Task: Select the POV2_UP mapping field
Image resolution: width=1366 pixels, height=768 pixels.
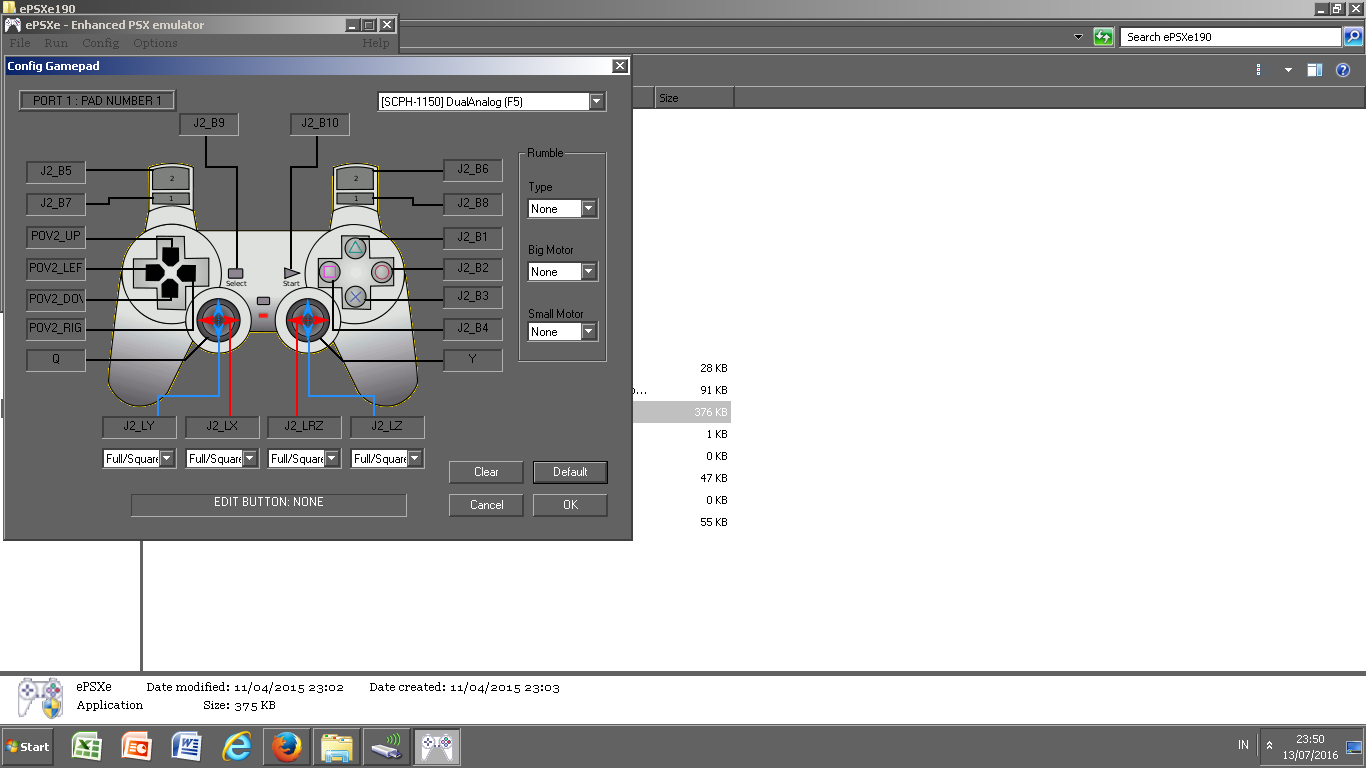Action: pos(56,237)
